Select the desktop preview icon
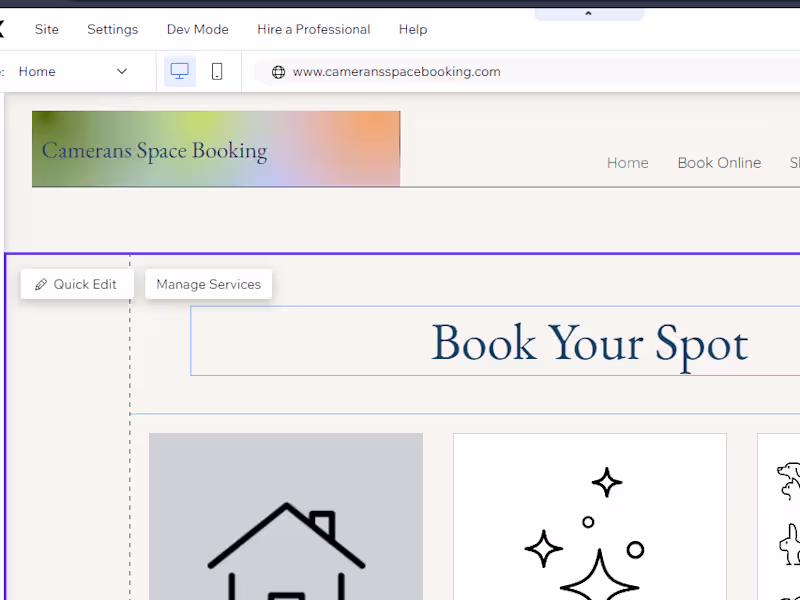The image size is (800, 600). 180,71
